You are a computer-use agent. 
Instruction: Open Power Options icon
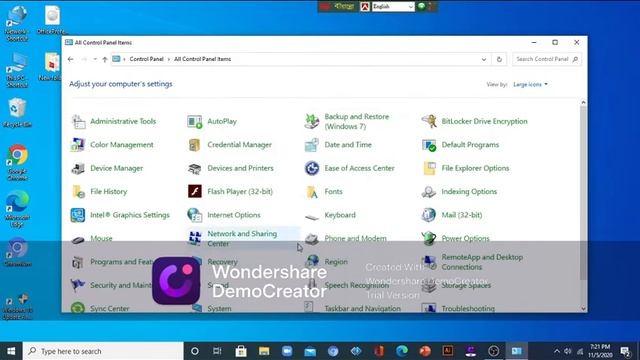click(429, 238)
